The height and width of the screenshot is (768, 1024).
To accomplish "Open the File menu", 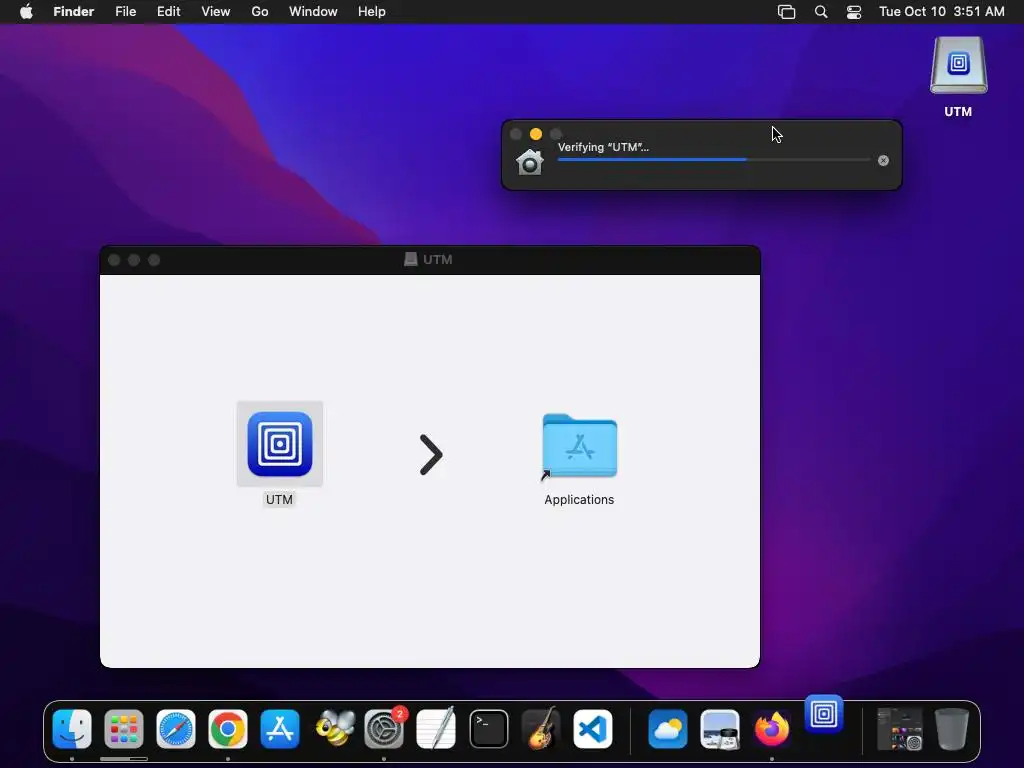I will pos(125,12).
